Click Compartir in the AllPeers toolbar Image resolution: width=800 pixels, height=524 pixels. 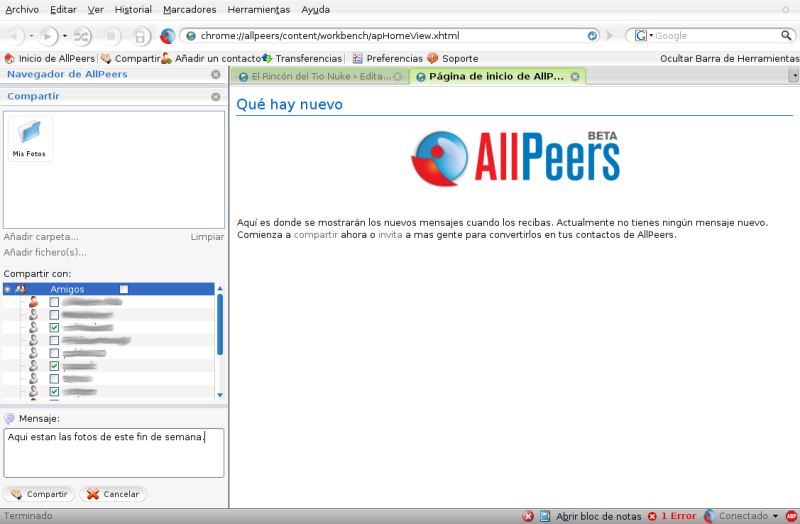131,58
